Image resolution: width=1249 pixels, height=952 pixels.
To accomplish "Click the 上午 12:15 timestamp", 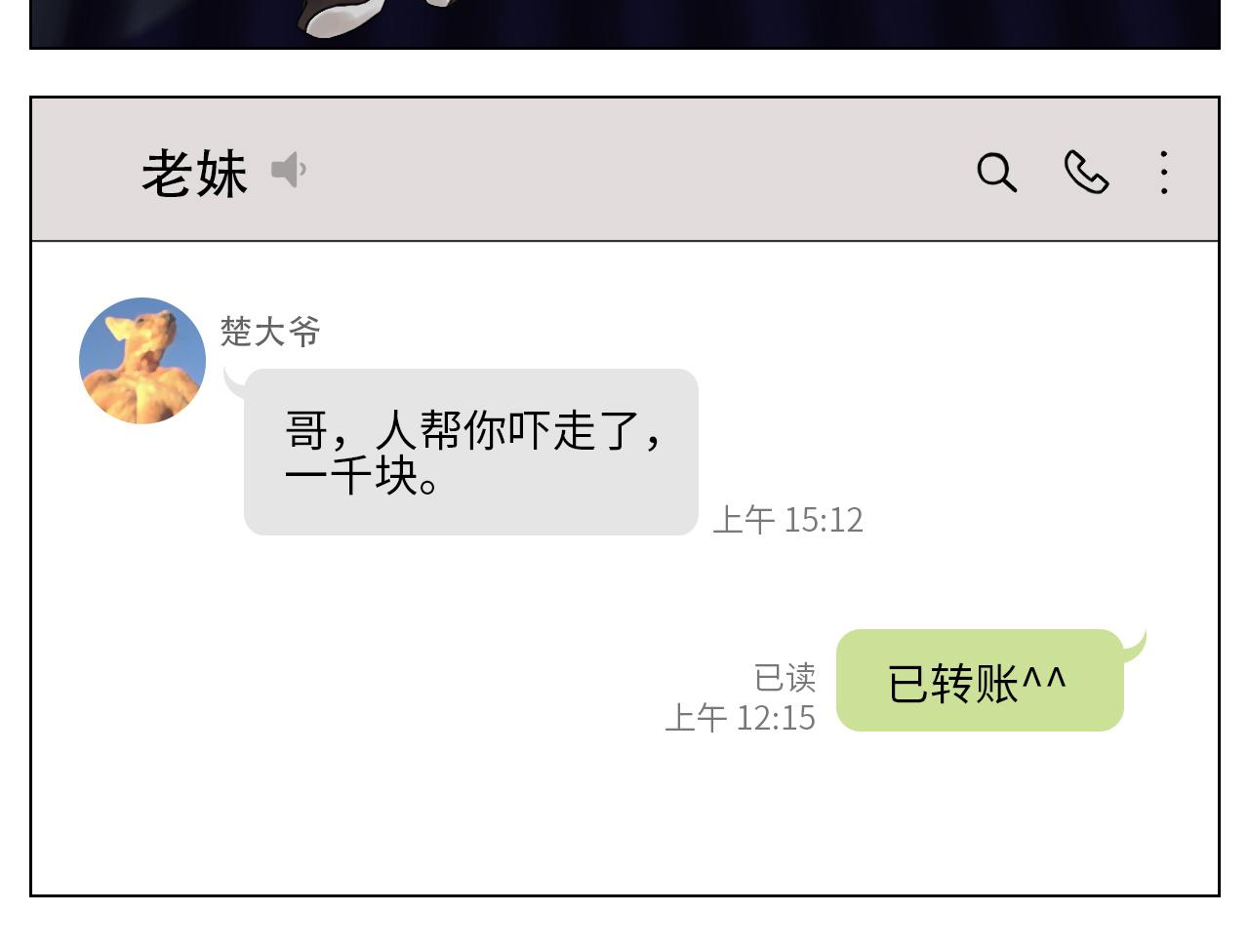I will 740,718.
